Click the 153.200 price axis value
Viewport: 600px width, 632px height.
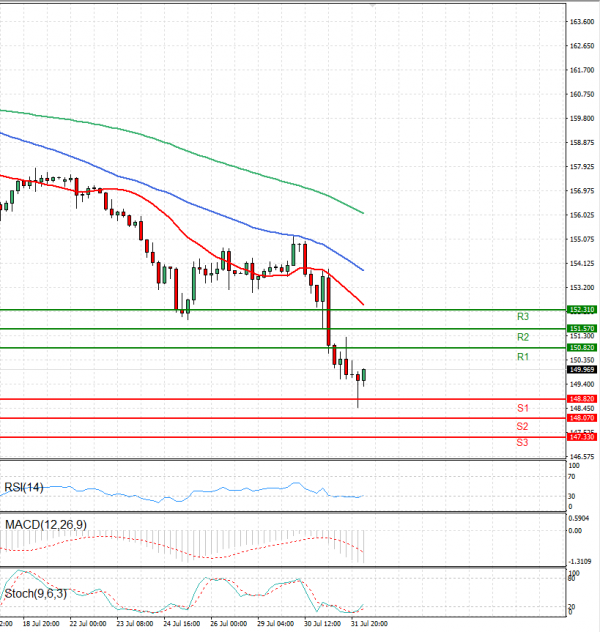coord(582,288)
